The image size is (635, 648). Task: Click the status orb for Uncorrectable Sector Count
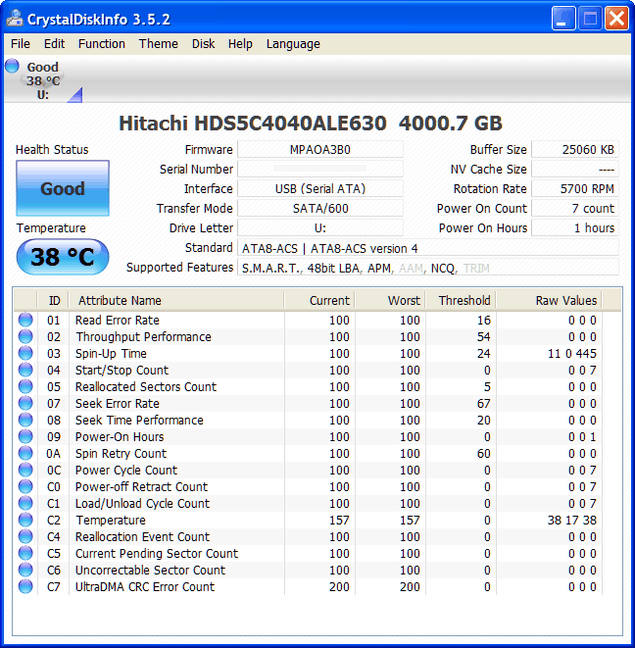coord(26,570)
